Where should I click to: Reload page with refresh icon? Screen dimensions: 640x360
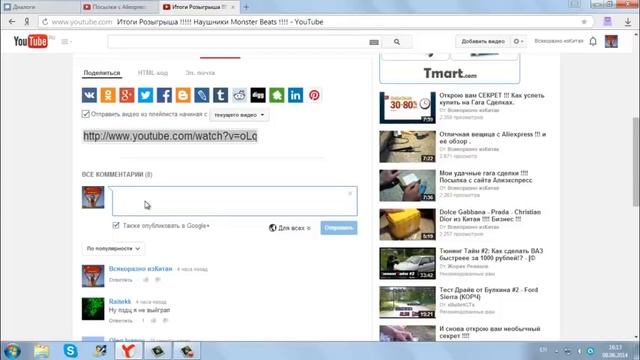tap(45, 22)
